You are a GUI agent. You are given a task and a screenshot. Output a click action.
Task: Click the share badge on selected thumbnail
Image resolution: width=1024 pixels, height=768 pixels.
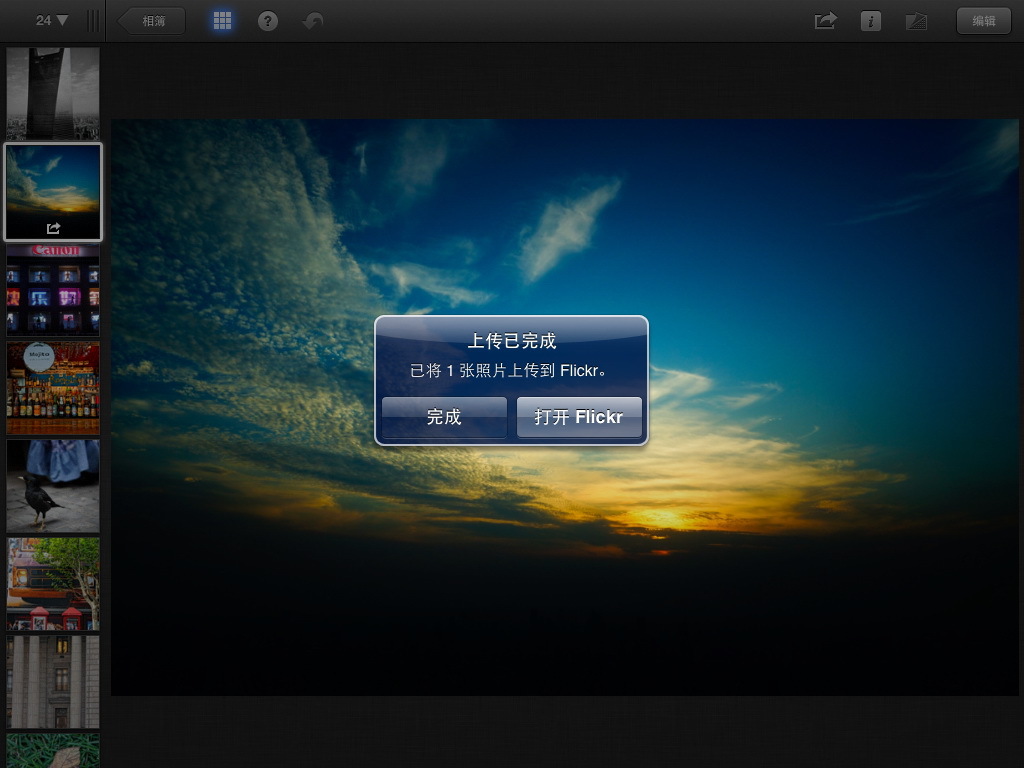pos(52,228)
